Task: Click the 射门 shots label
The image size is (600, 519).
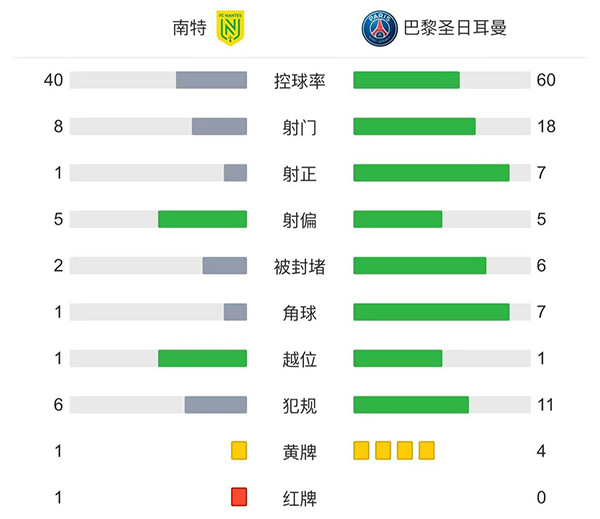Action: 300,127
